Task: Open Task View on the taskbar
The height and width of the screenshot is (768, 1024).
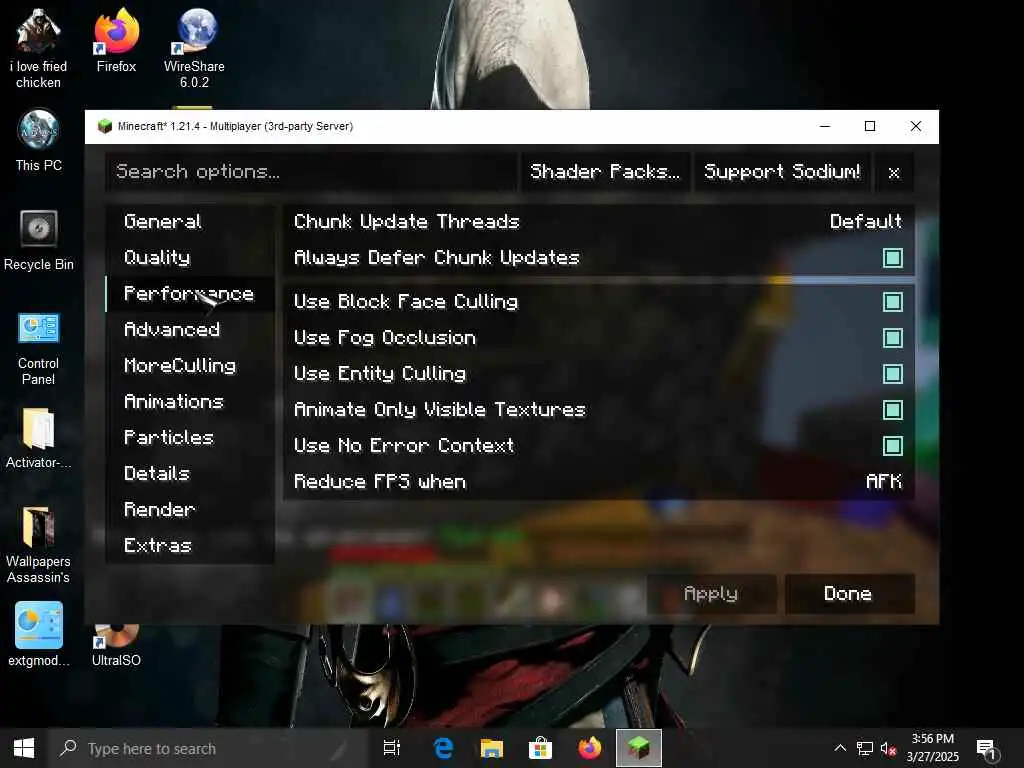Action: pyautogui.click(x=392, y=748)
